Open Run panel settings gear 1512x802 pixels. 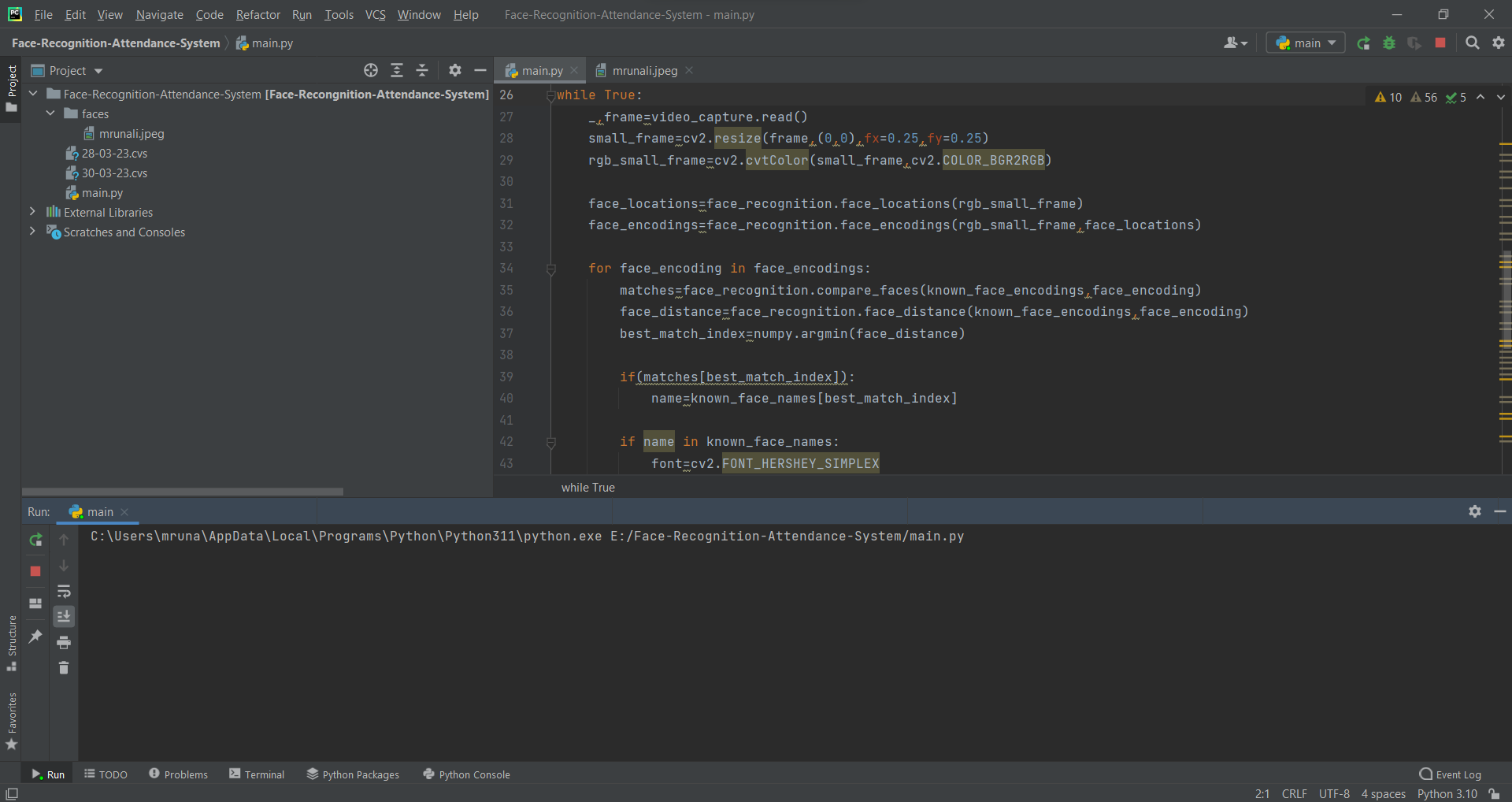[1475, 511]
